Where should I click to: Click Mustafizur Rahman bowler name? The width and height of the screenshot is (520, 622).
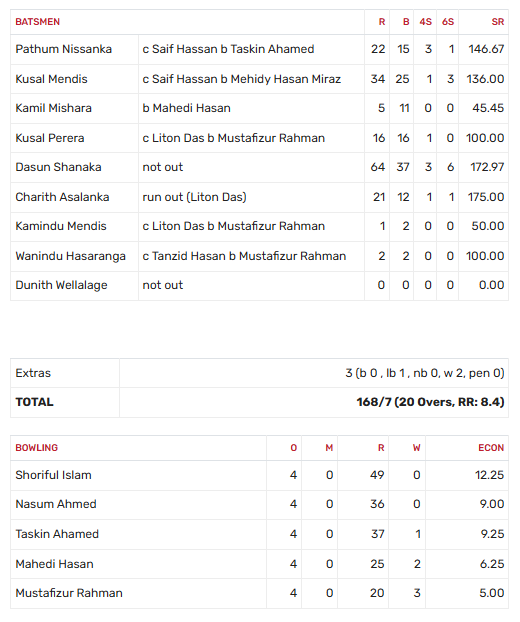click(69, 593)
